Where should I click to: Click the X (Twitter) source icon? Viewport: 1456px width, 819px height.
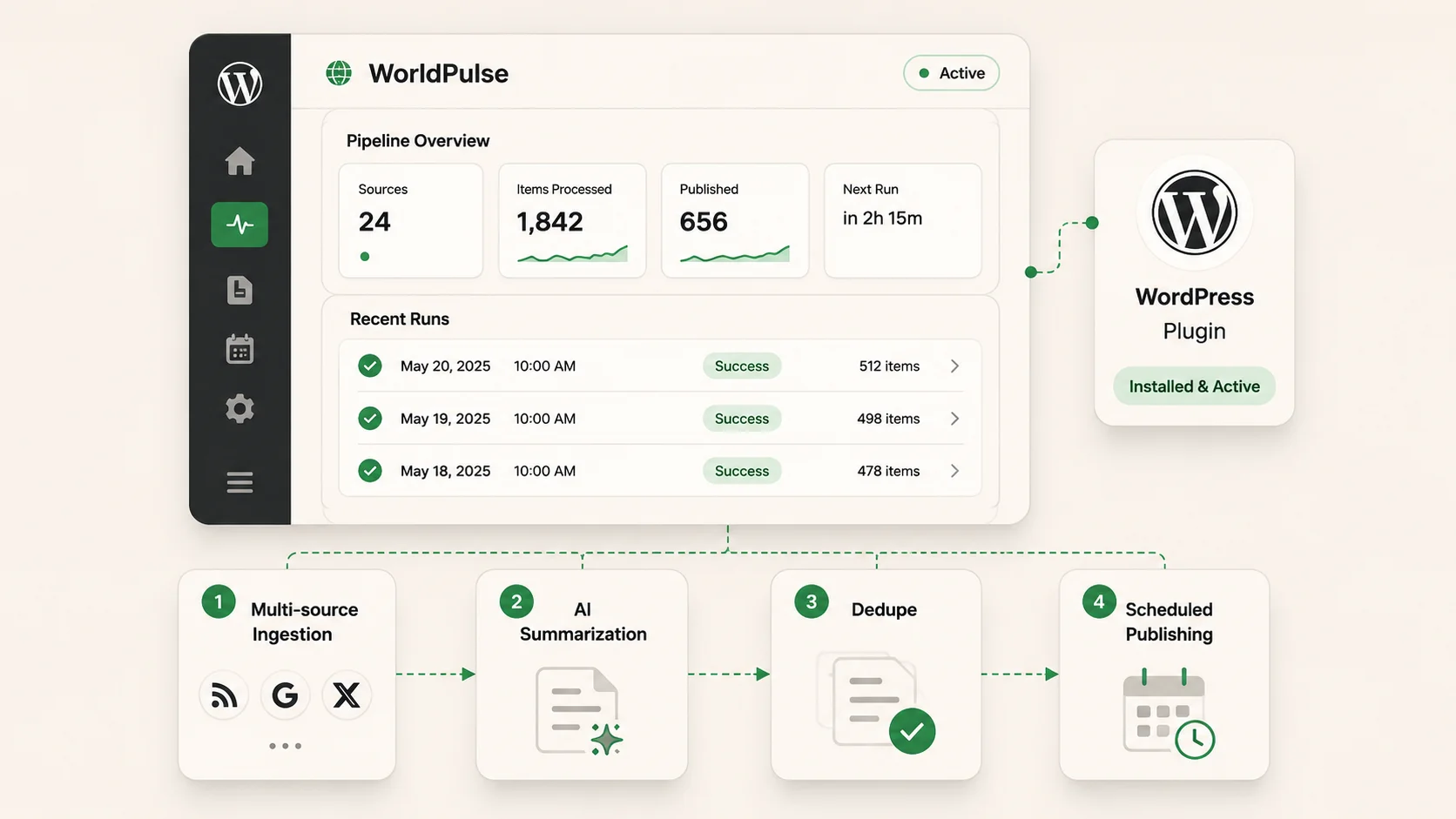point(347,695)
